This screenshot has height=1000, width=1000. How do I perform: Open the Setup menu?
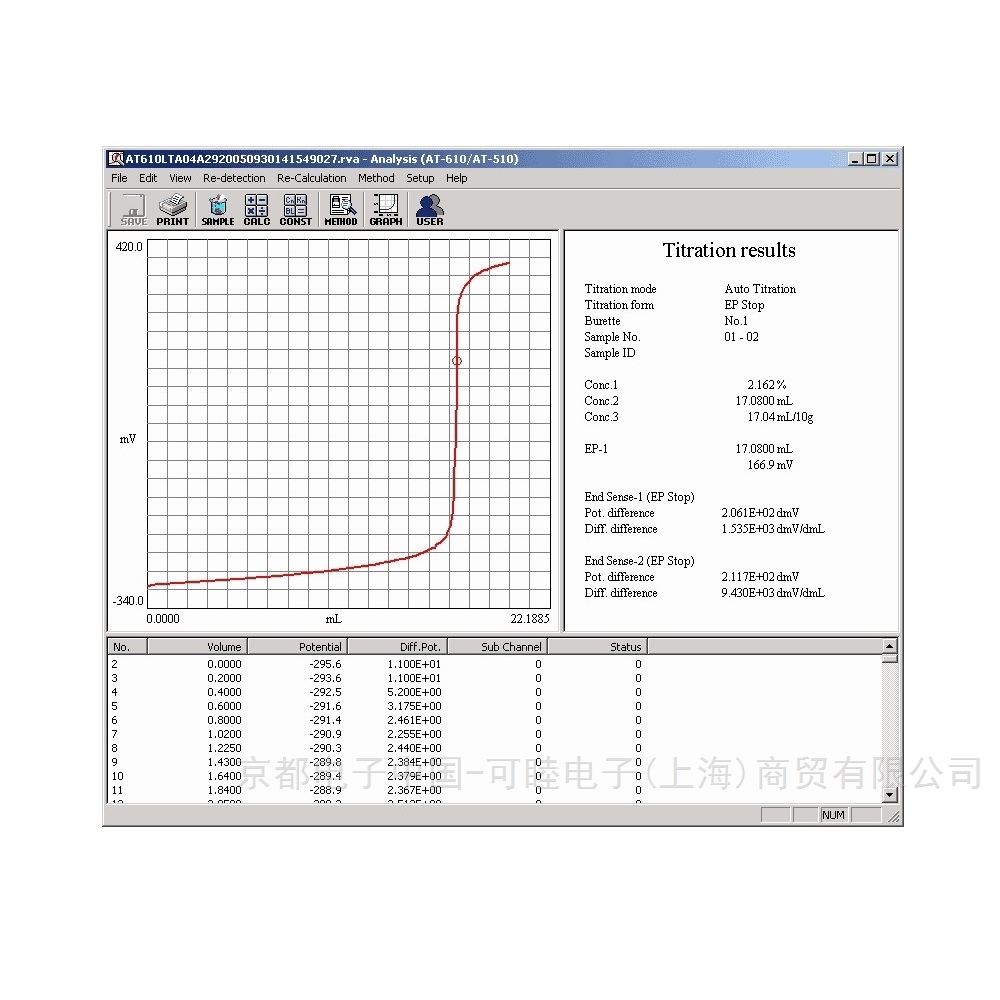tap(420, 178)
